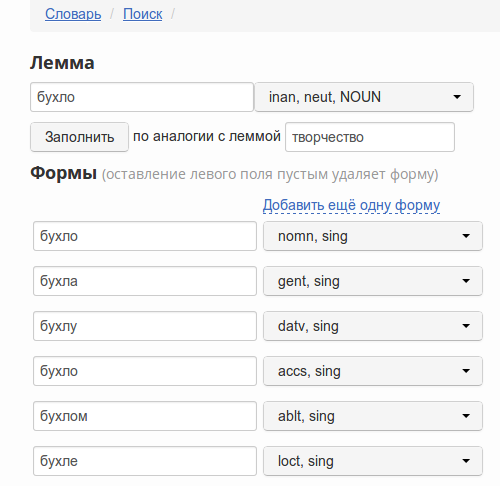Open the nomn, sing dropdown
Viewport: 500px width, 486px height.
click(x=373, y=236)
